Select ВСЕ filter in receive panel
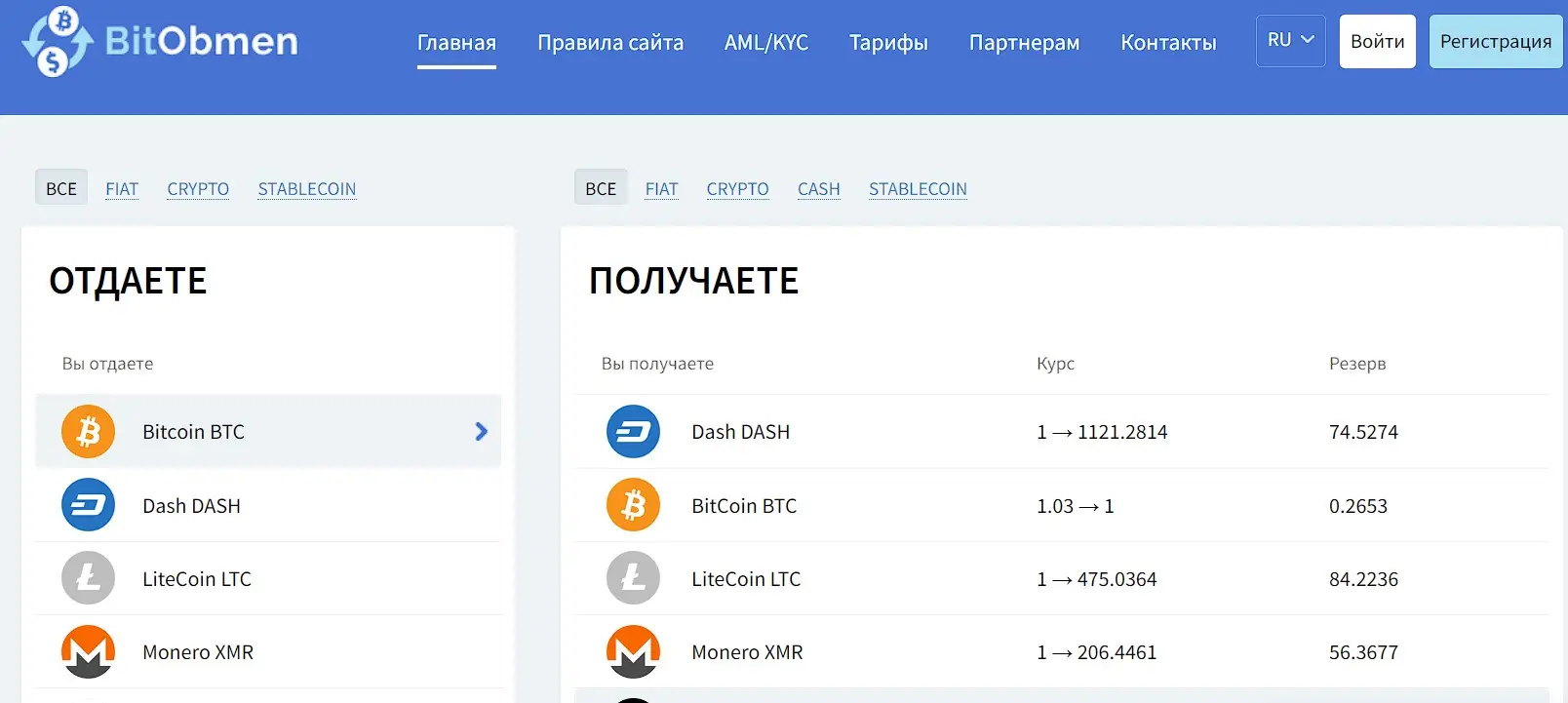Viewport: 1568px width, 703px height. [x=601, y=188]
